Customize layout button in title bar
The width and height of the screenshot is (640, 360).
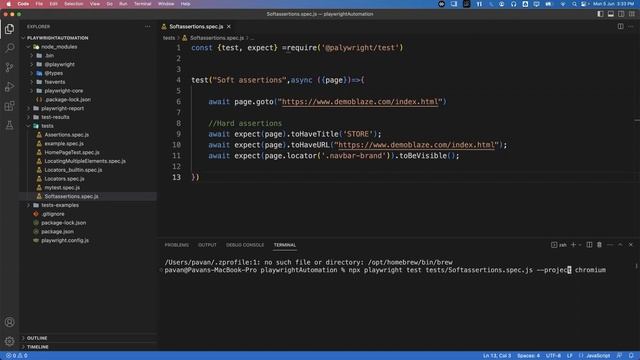pos(631,14)
